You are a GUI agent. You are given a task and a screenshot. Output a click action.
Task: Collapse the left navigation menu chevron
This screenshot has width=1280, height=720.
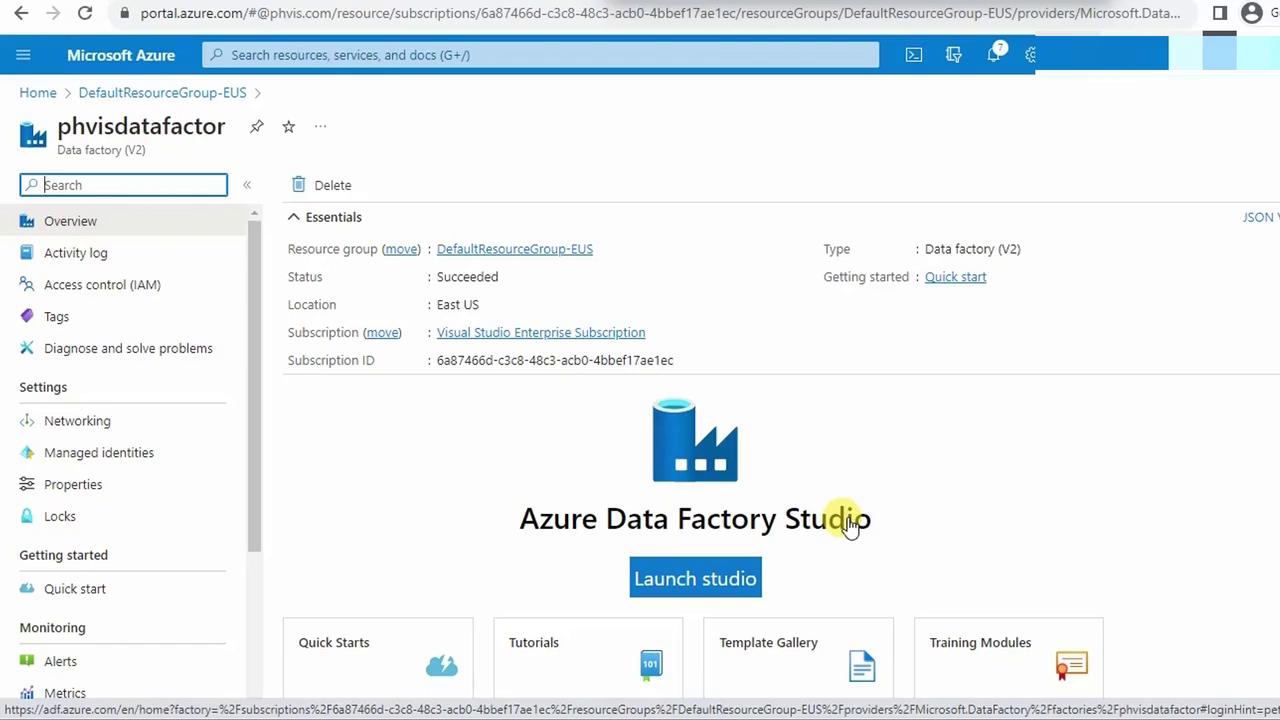[x=247, y=185]
